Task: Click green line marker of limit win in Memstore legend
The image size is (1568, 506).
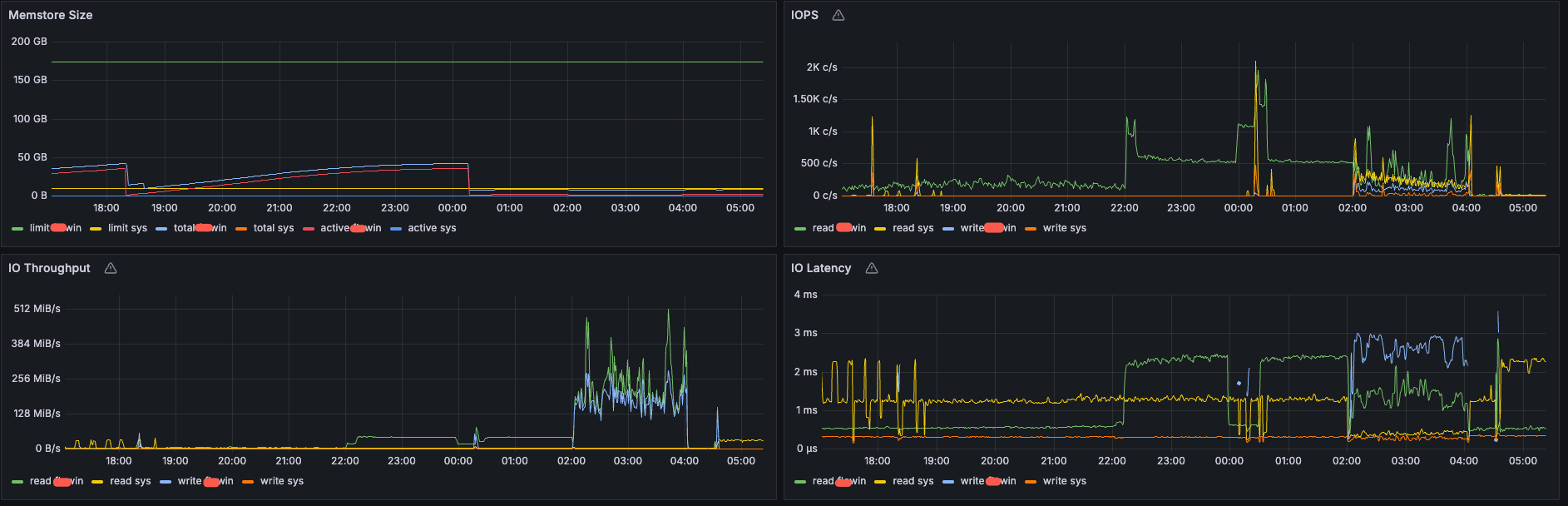Action: click(17, 229)
